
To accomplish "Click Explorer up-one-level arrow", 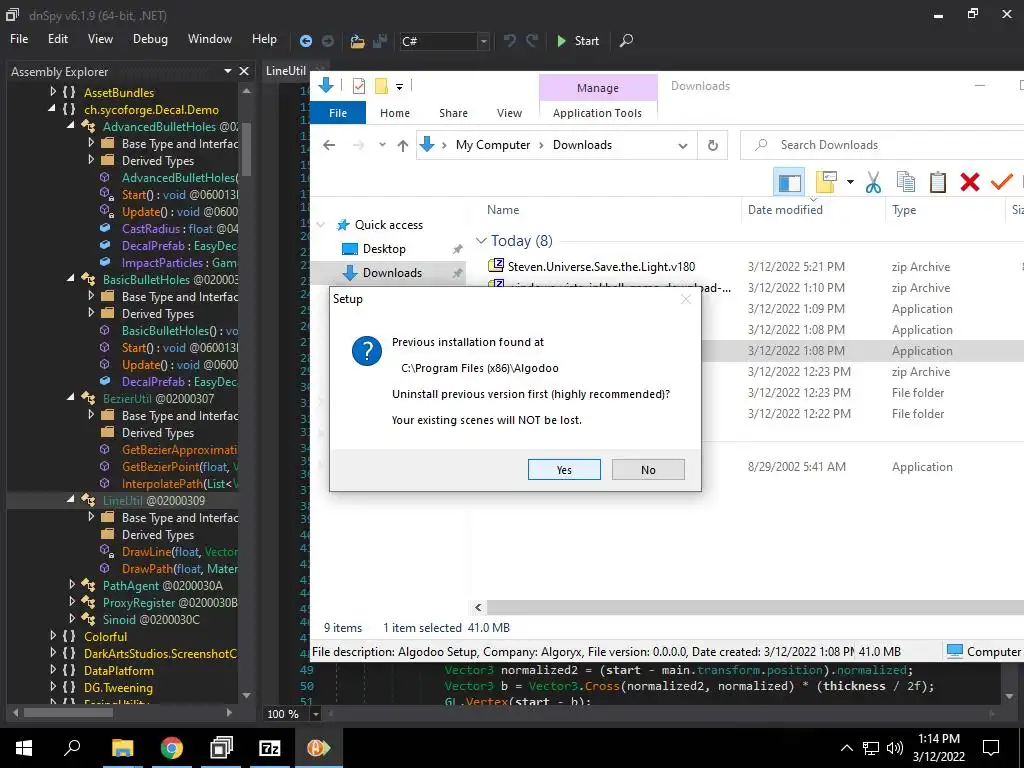I will (x=403, y=145).
